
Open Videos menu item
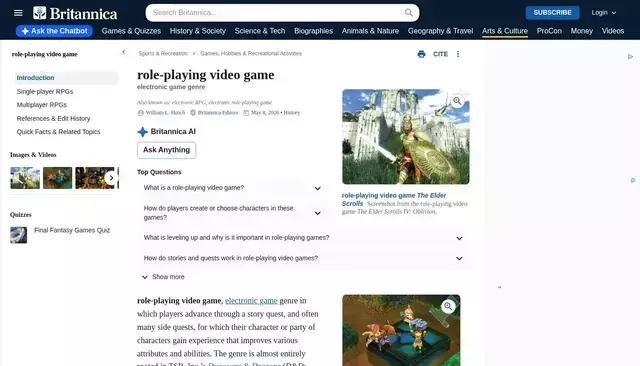(x=613, y=31)
